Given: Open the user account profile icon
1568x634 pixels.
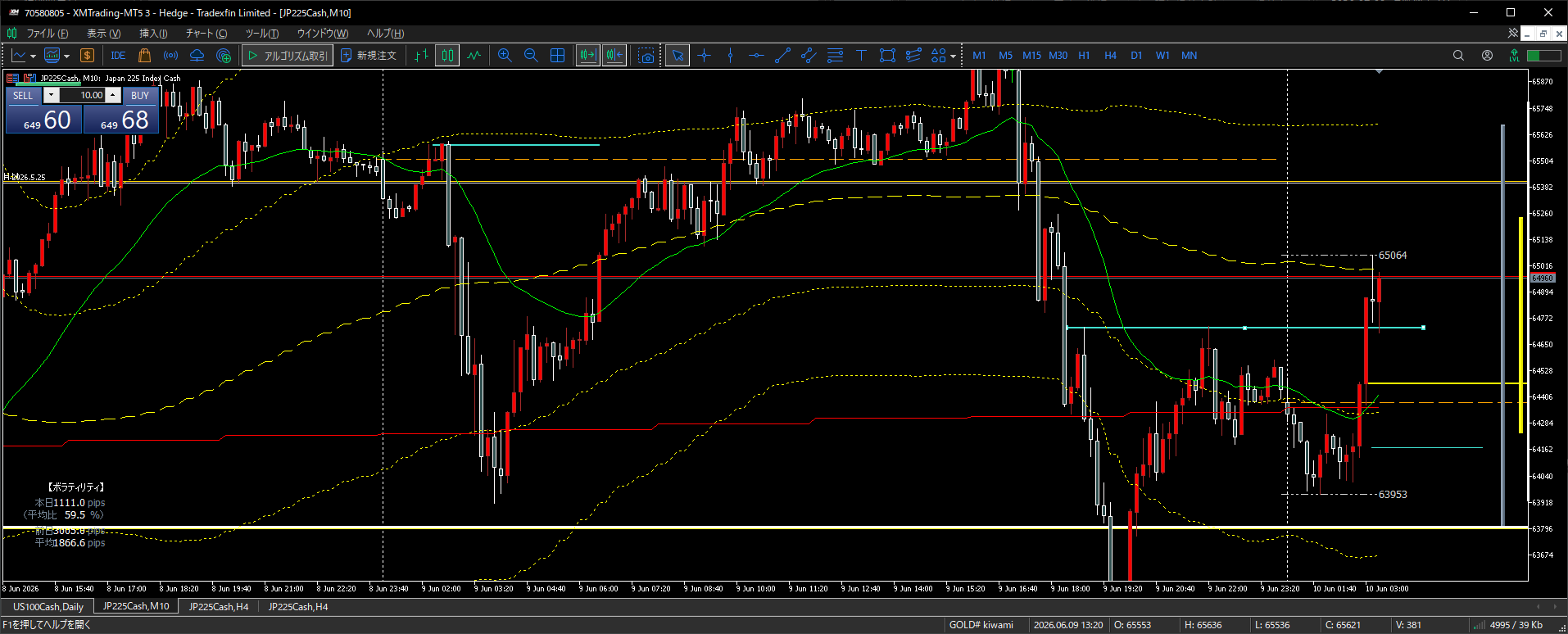Looking at the screenshot, I should [1487, 56].
